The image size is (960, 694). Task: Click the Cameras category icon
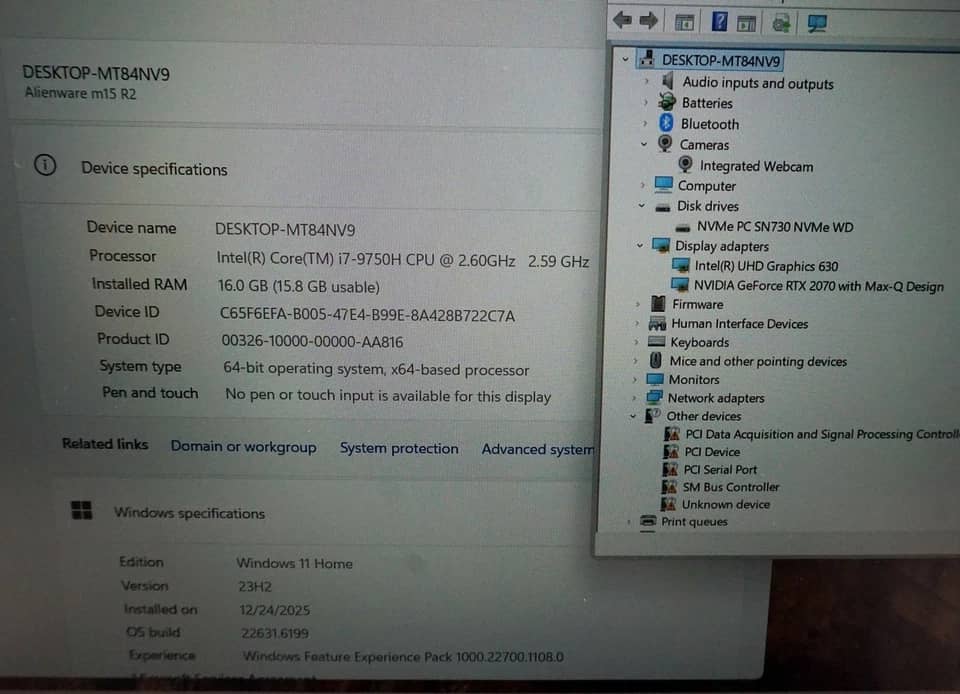tap(665, 143)
